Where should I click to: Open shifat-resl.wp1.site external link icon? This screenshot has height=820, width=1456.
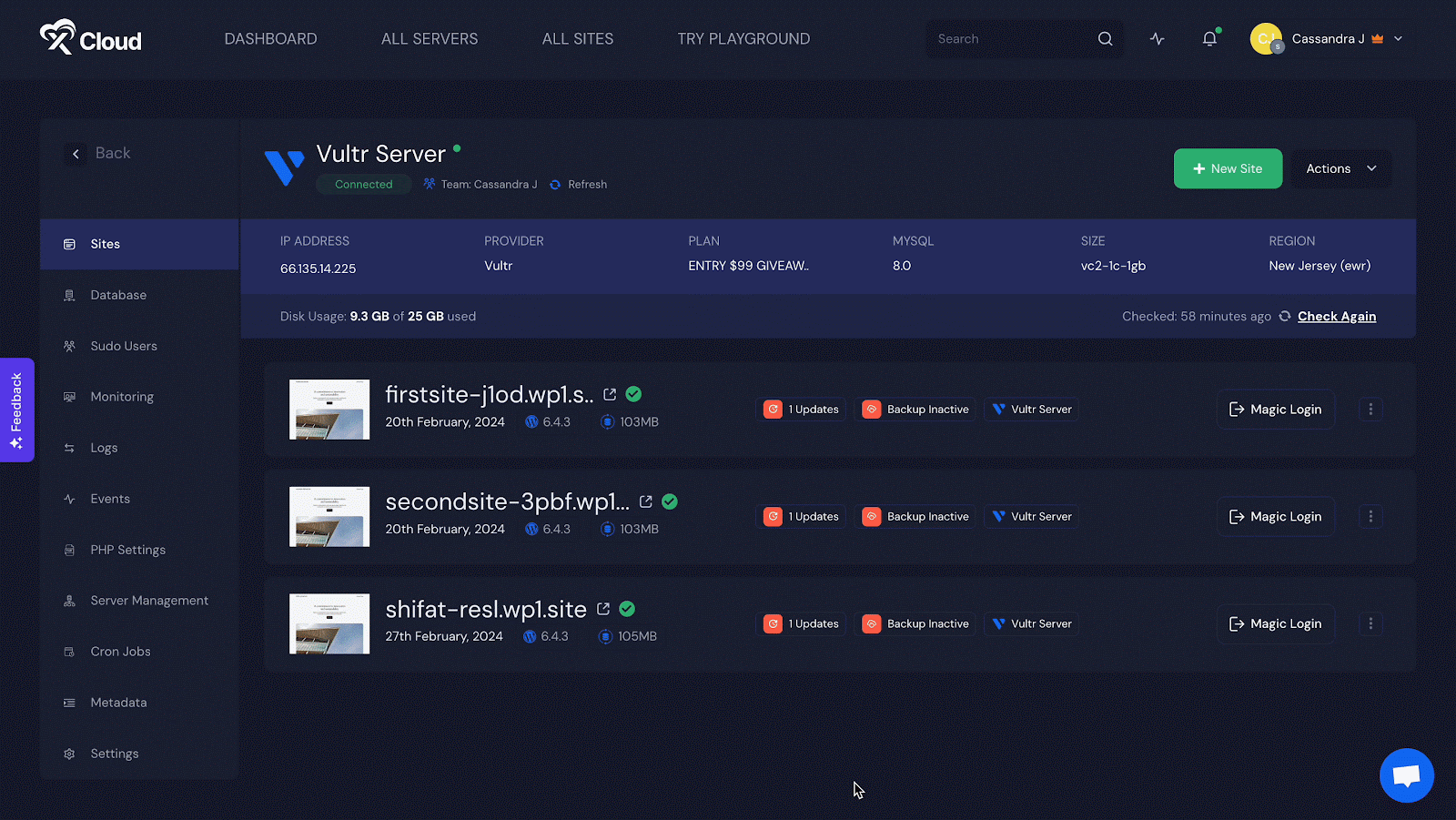tap(603, 609)
